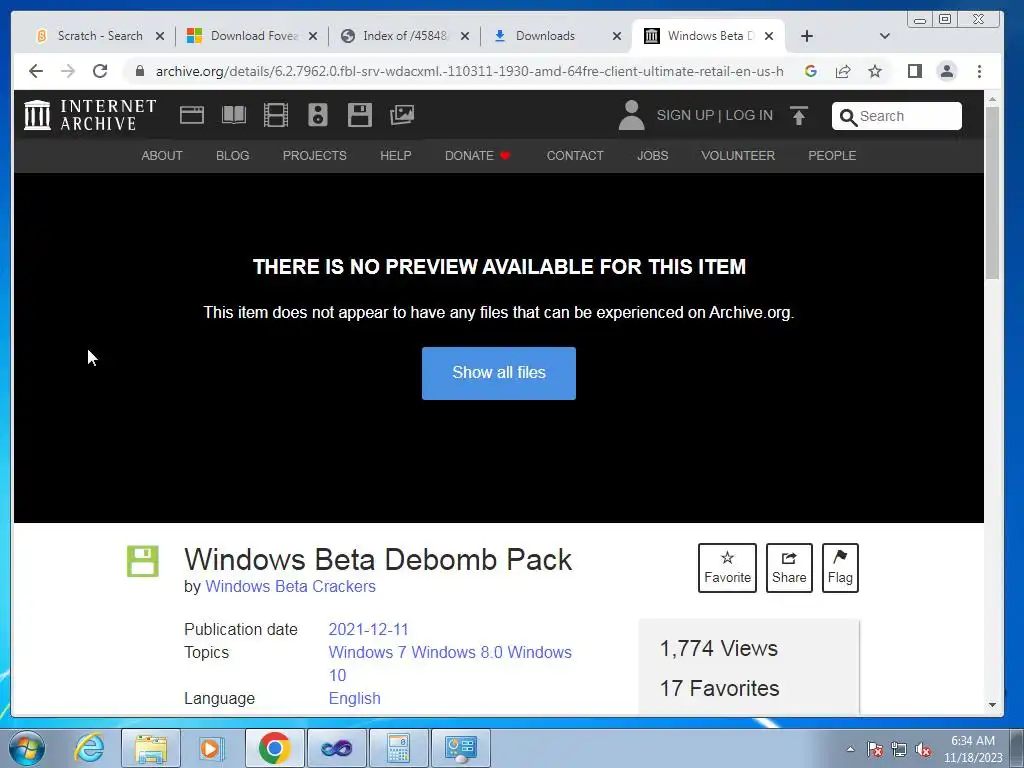Click the Favorite star button
The image size is (1024, 768).
pos(728,568)
